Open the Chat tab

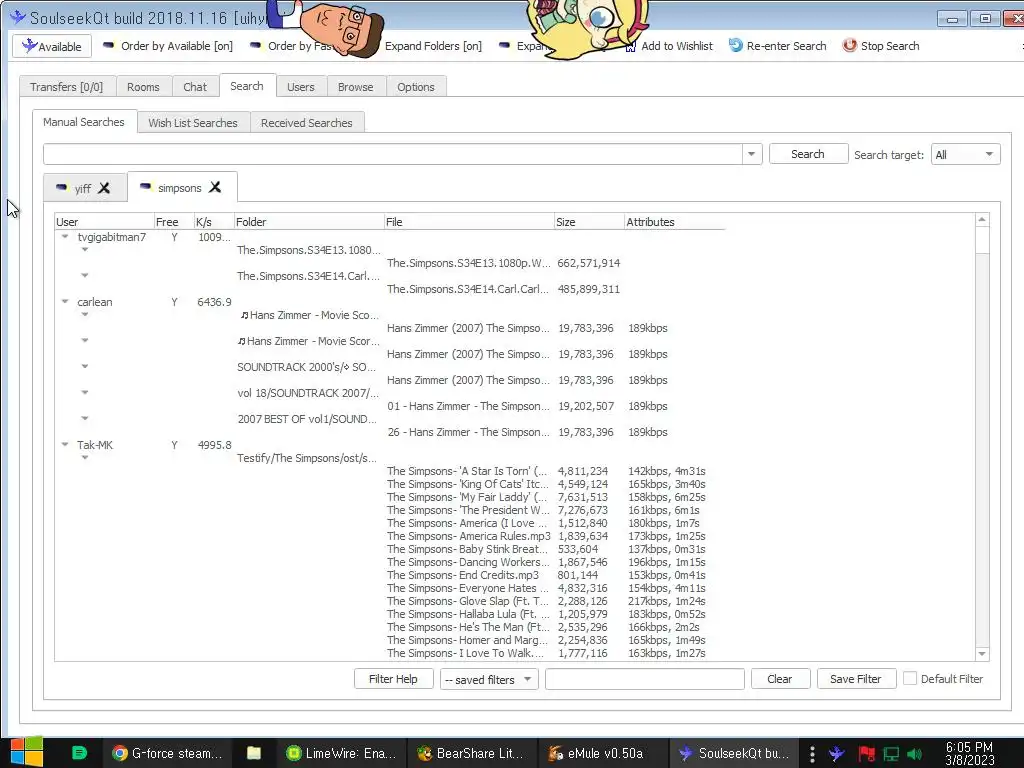coord(195,87)
